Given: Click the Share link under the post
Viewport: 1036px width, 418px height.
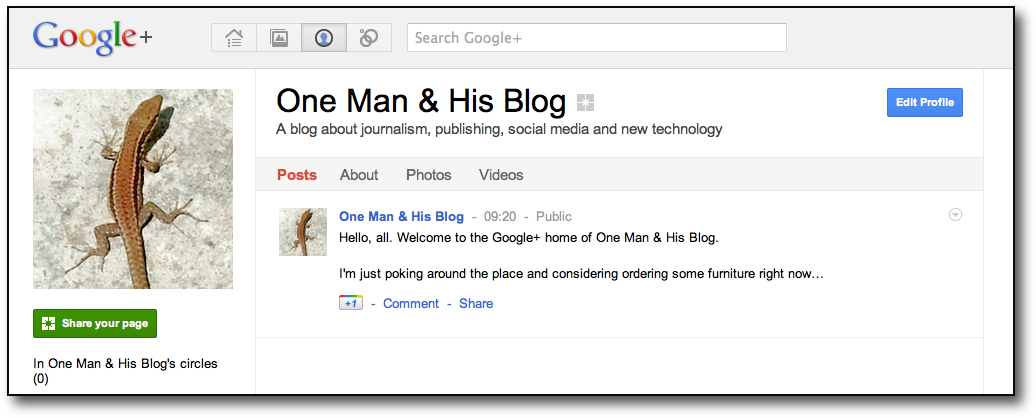Looking at the screenshot, I should [476, 304].
